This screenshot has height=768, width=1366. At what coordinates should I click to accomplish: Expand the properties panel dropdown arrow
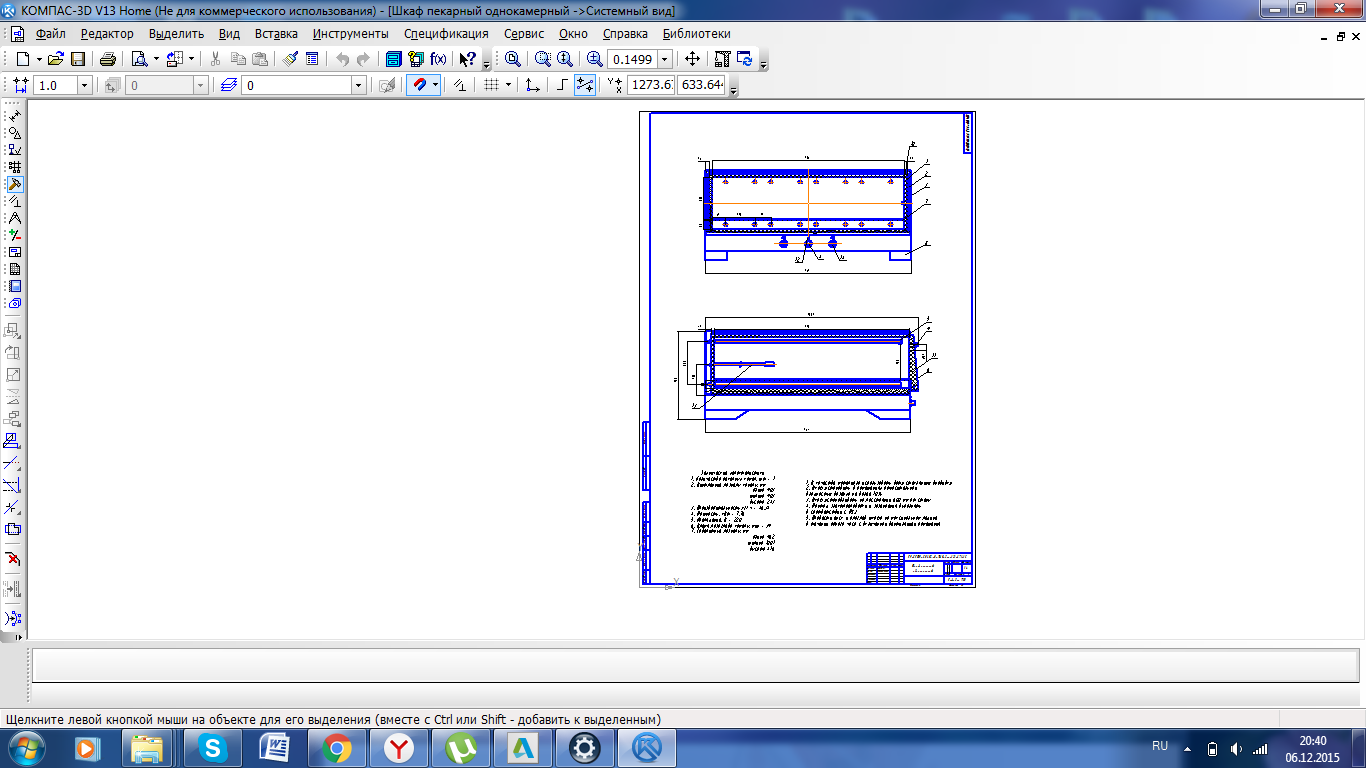(x=191, y=59)
